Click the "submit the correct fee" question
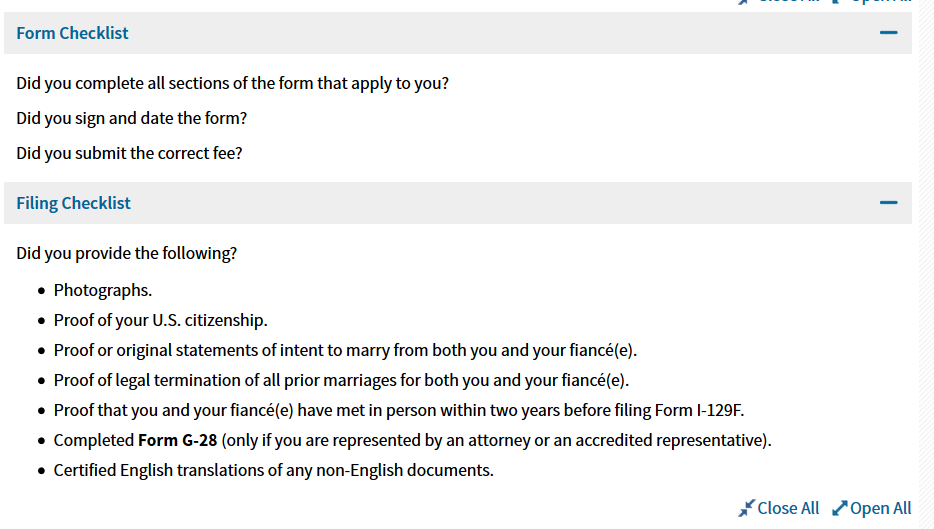Viewport: 934px width, 529px height. click(x=129, y=153)
